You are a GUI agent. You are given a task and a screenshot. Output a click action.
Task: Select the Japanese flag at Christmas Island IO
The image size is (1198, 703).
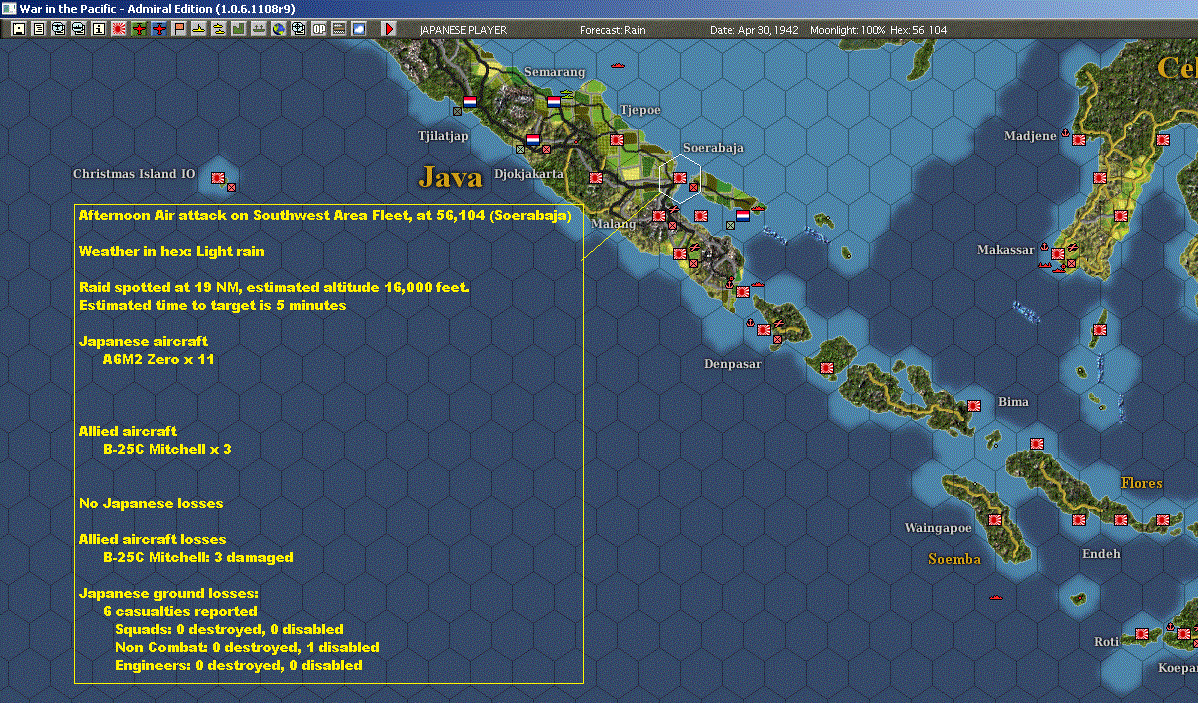coord(218,178)
